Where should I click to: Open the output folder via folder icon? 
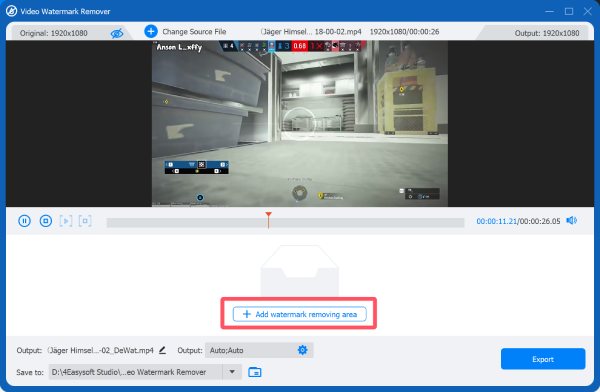point(255,372)
